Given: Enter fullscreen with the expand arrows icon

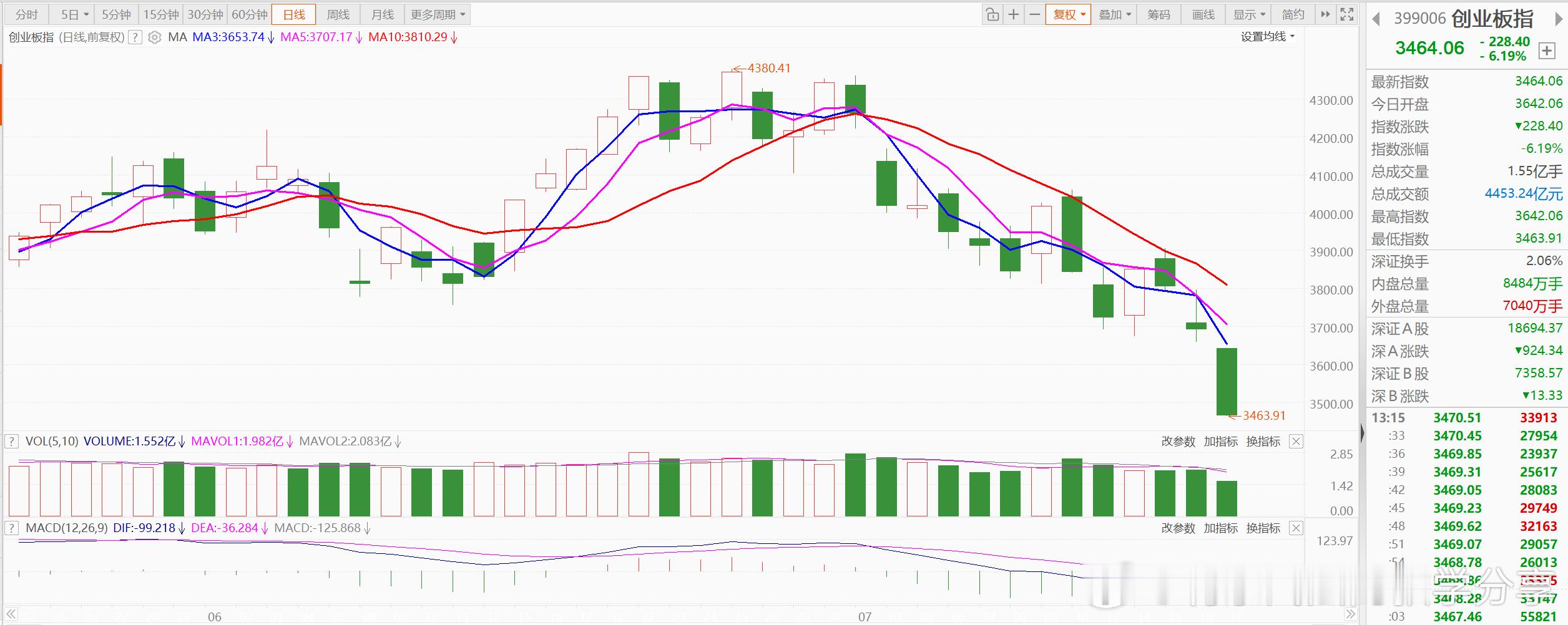Looking at the screenshot, I should coord(1347,14).
